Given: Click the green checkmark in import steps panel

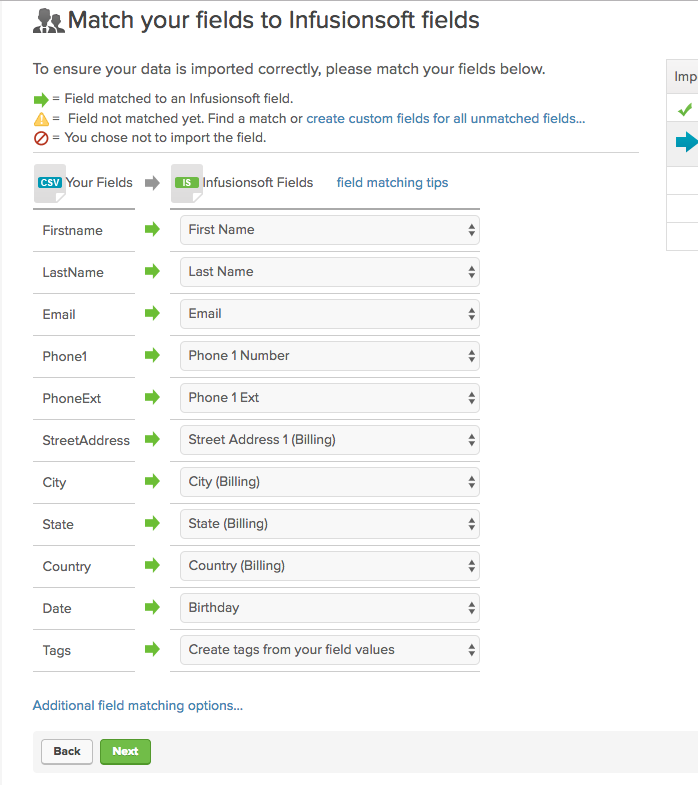Looking at the screenshot, I should click(x=685, y=109).
